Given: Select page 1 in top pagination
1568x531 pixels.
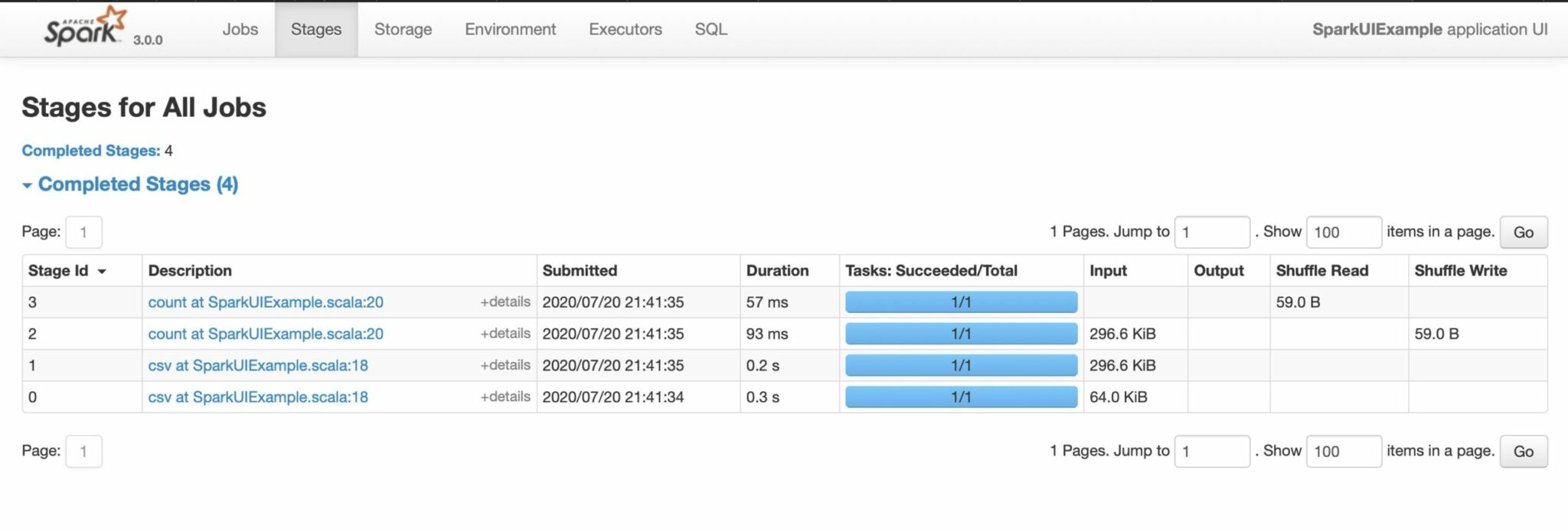Looking at the screenshot, I should point(83,232).
